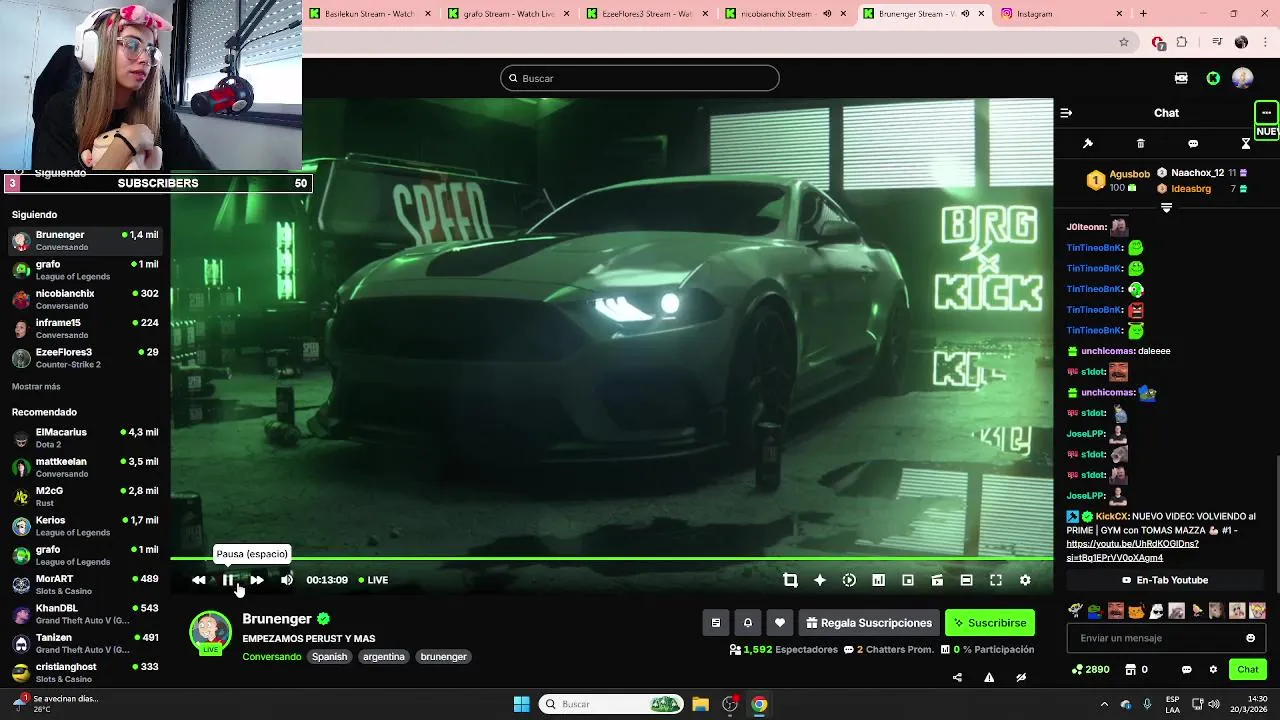The width and height of the screenshot is (1280, 720).
Task: Click the speech bubble icon in chat toolbar
Action: tap(1193, 144)
